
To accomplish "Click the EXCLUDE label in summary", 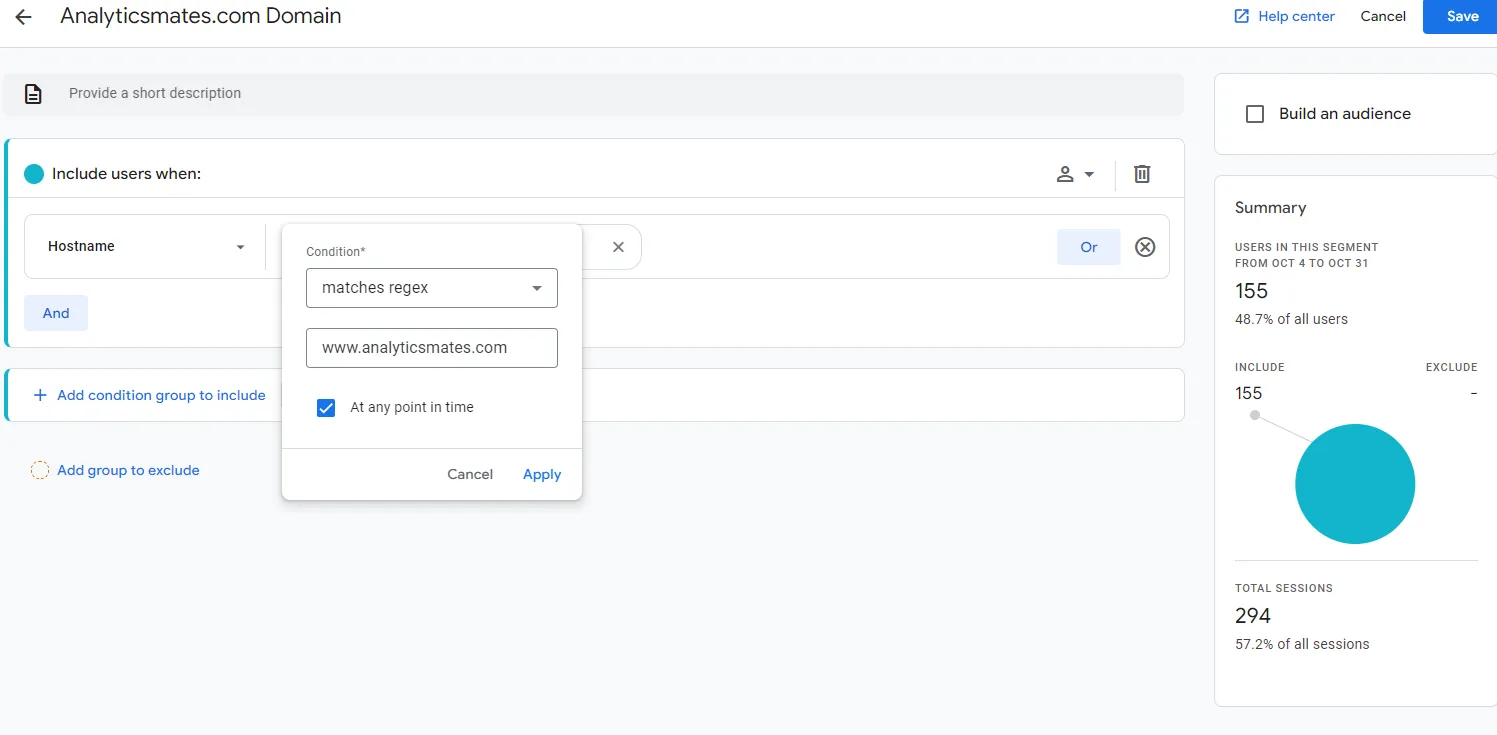I will (x=1451, y=367).
